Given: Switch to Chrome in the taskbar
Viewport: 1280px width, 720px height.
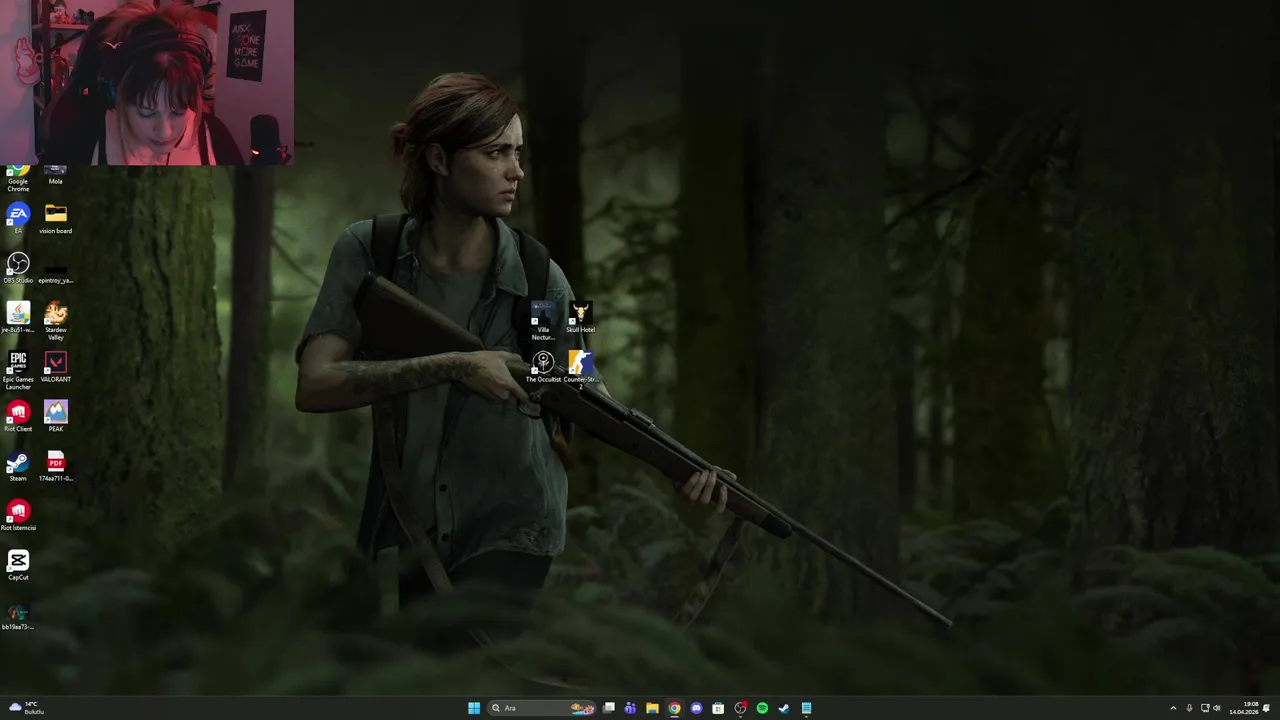Looking at the screenshot, I should point(674,708).
